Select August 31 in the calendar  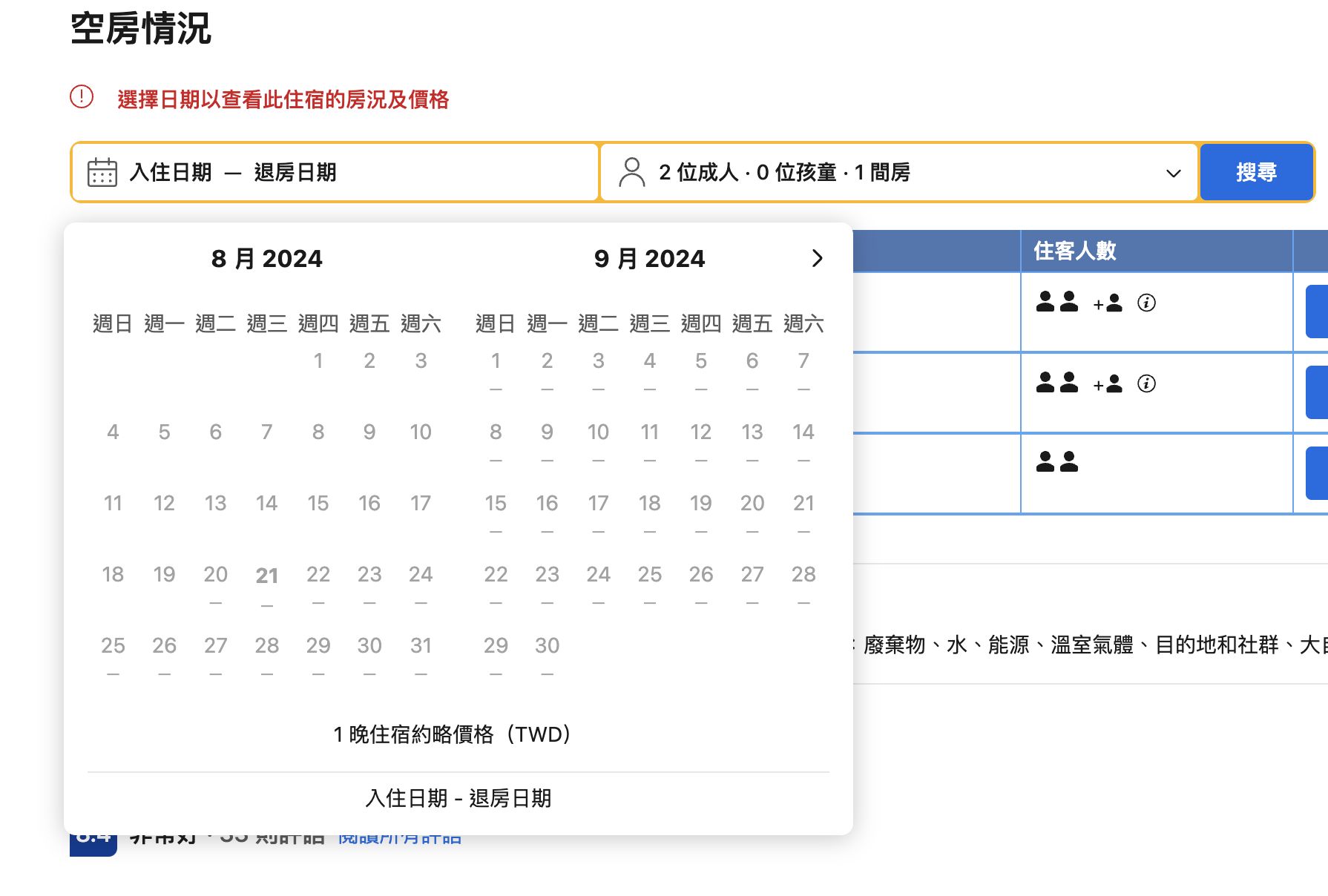(421, 656)
